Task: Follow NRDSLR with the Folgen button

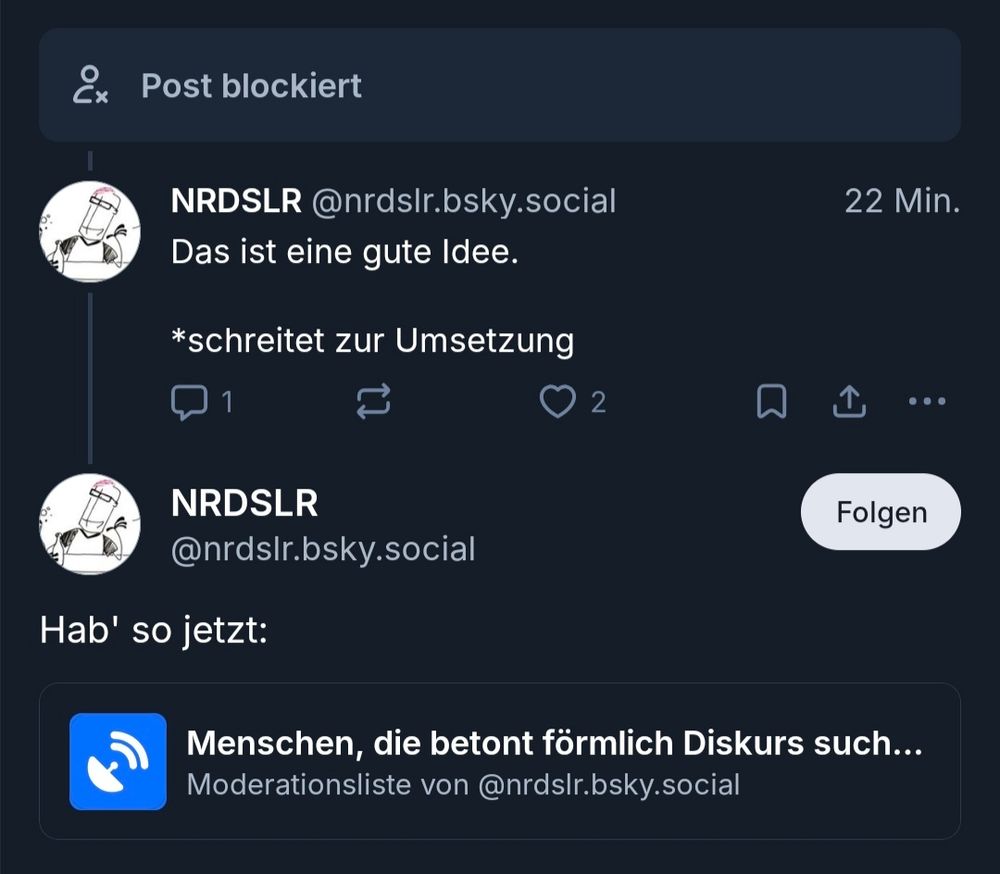Action: tap(880, 512)
